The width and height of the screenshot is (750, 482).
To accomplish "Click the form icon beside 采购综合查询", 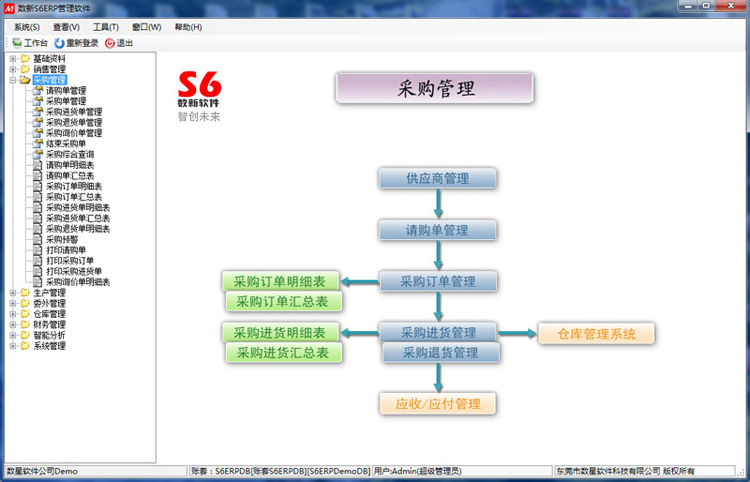I will pyautogui.click(x=38, y=154).
